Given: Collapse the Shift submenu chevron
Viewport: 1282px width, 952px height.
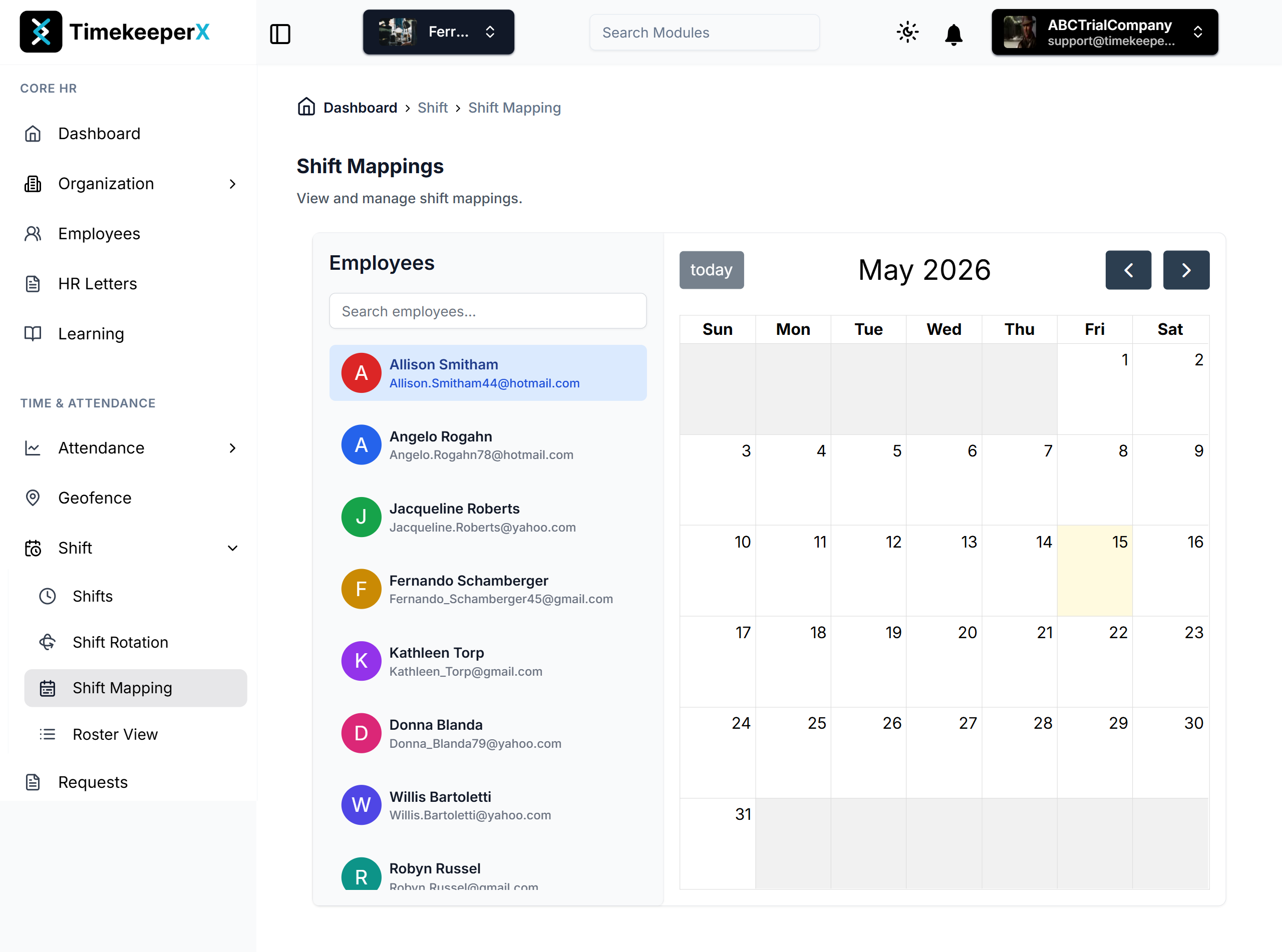Looking at the screenshot, I should 232,548.
